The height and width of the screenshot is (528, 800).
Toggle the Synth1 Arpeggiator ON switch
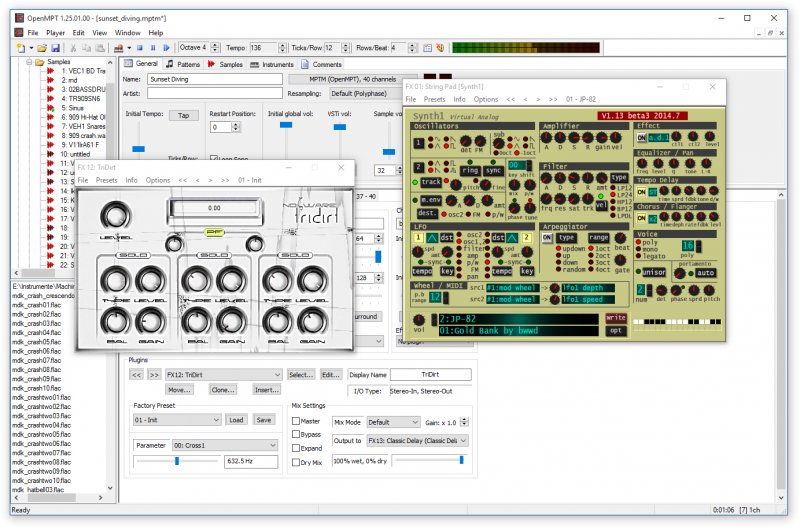[547, 238]
